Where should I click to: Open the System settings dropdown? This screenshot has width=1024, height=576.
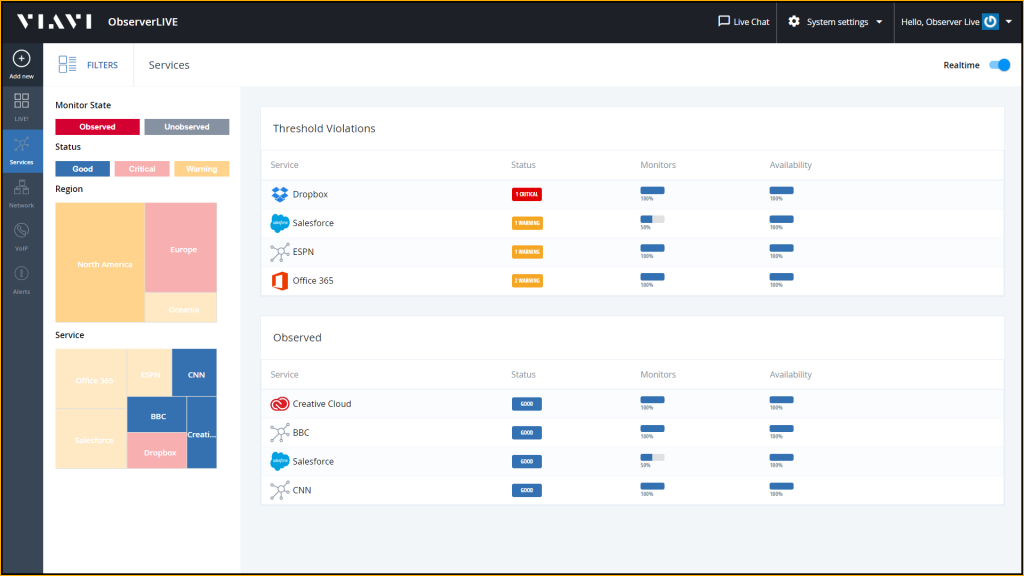tap(835, 22)
